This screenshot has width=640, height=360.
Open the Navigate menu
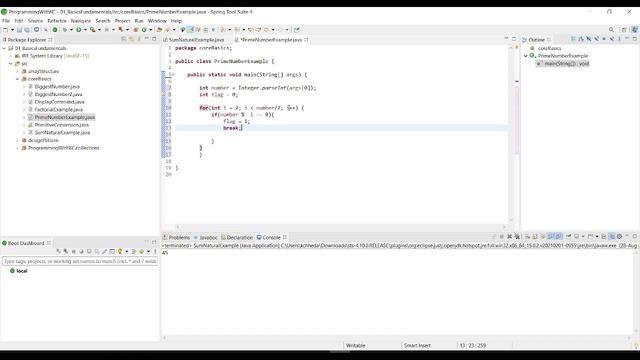81,21
